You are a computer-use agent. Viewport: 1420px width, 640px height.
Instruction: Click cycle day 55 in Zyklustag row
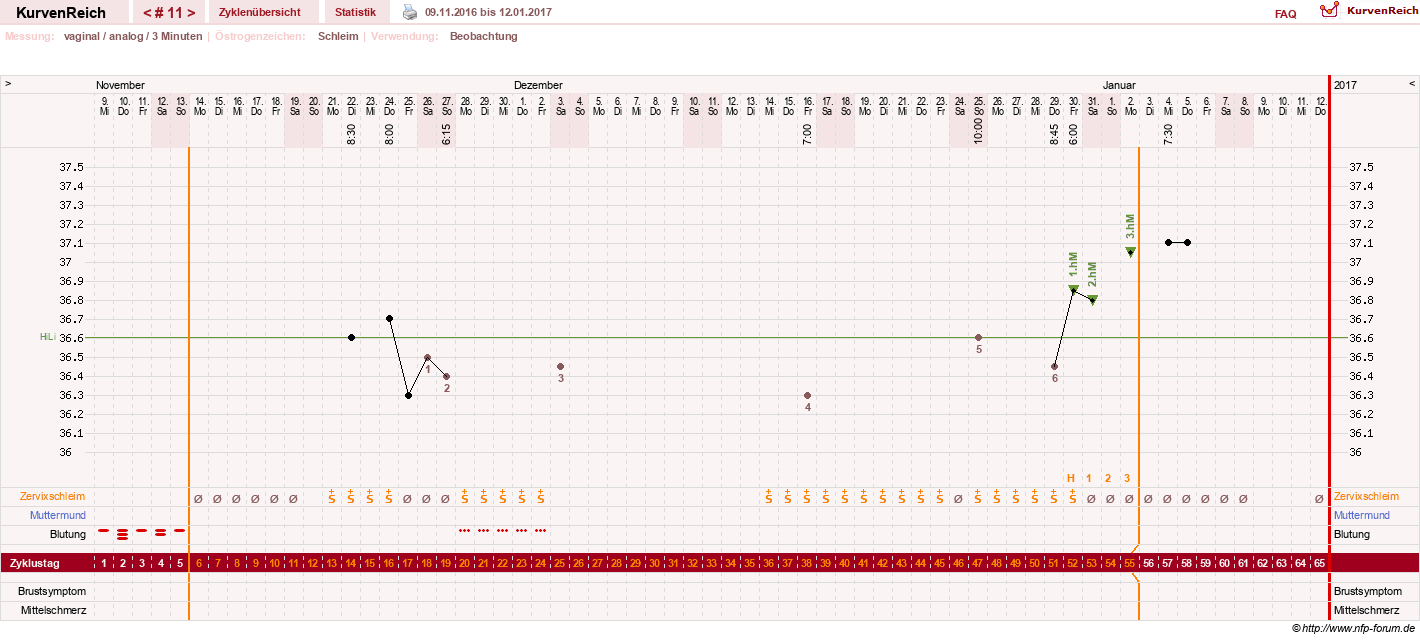click(x=1129, y=564)
